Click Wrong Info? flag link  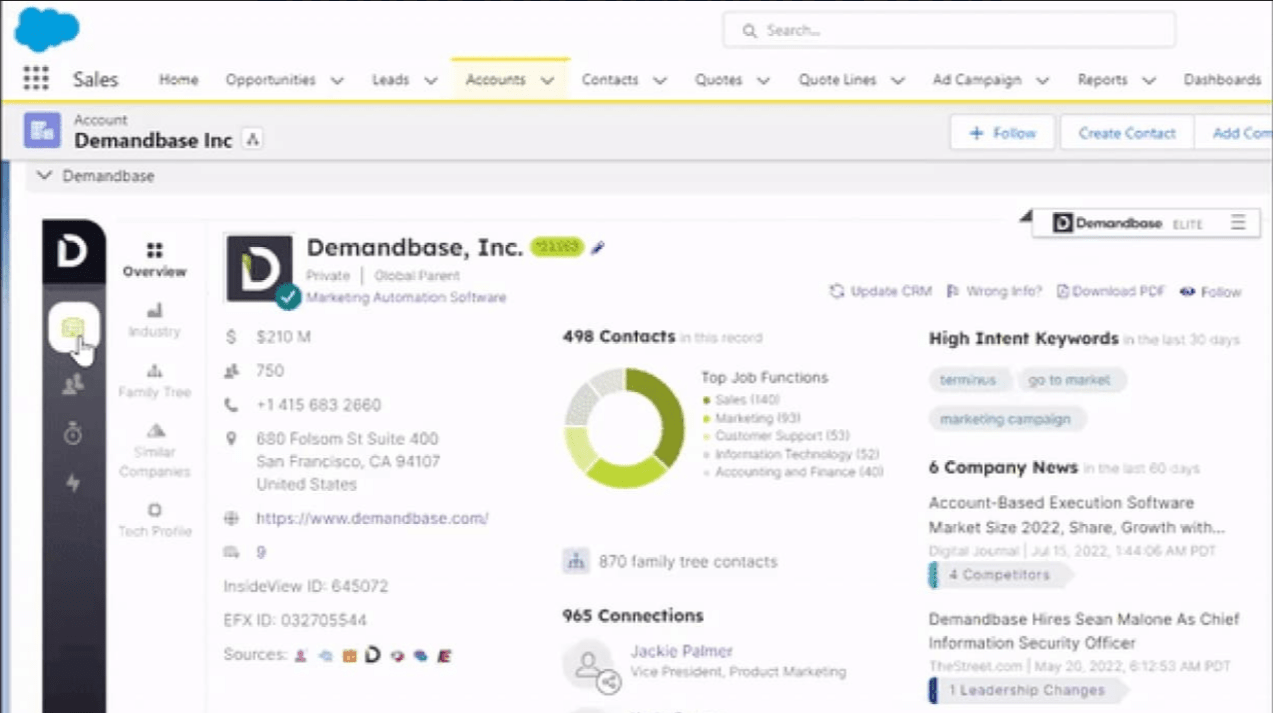coord(993,291)
